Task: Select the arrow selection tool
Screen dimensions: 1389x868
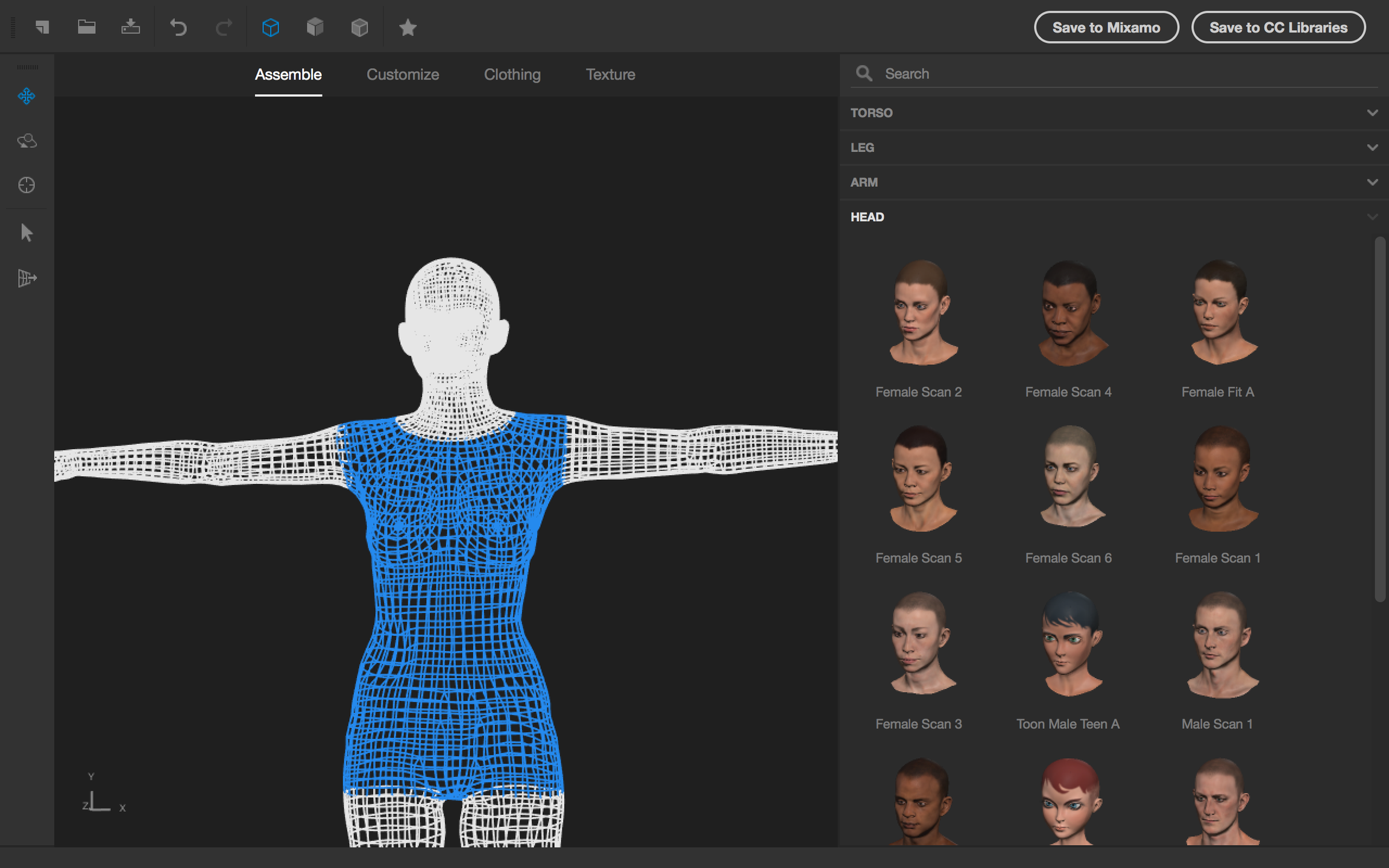Action: pos(27,233)
